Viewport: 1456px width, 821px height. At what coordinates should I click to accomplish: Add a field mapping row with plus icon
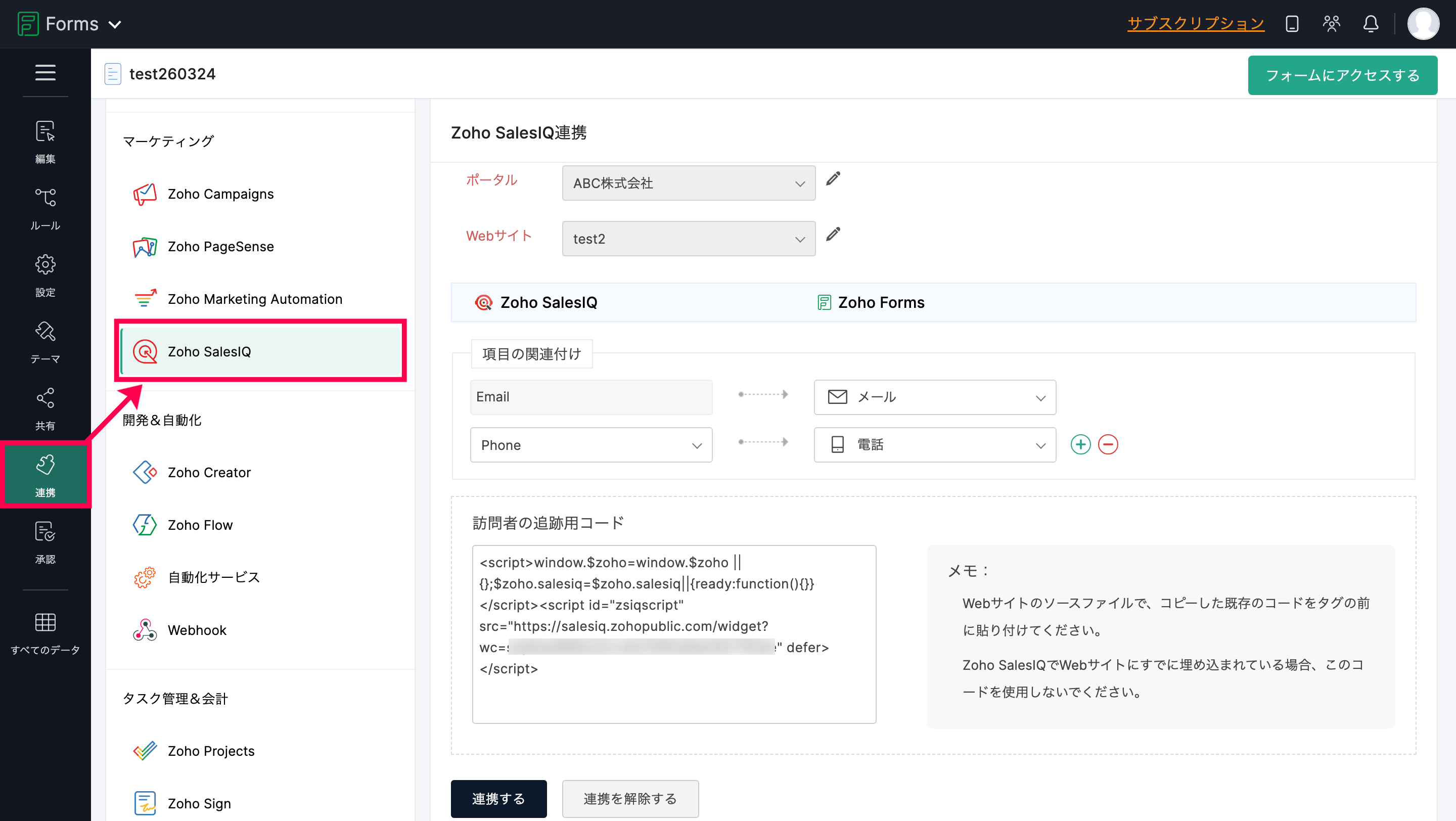pyautogui.click(x=1080, y=445)
